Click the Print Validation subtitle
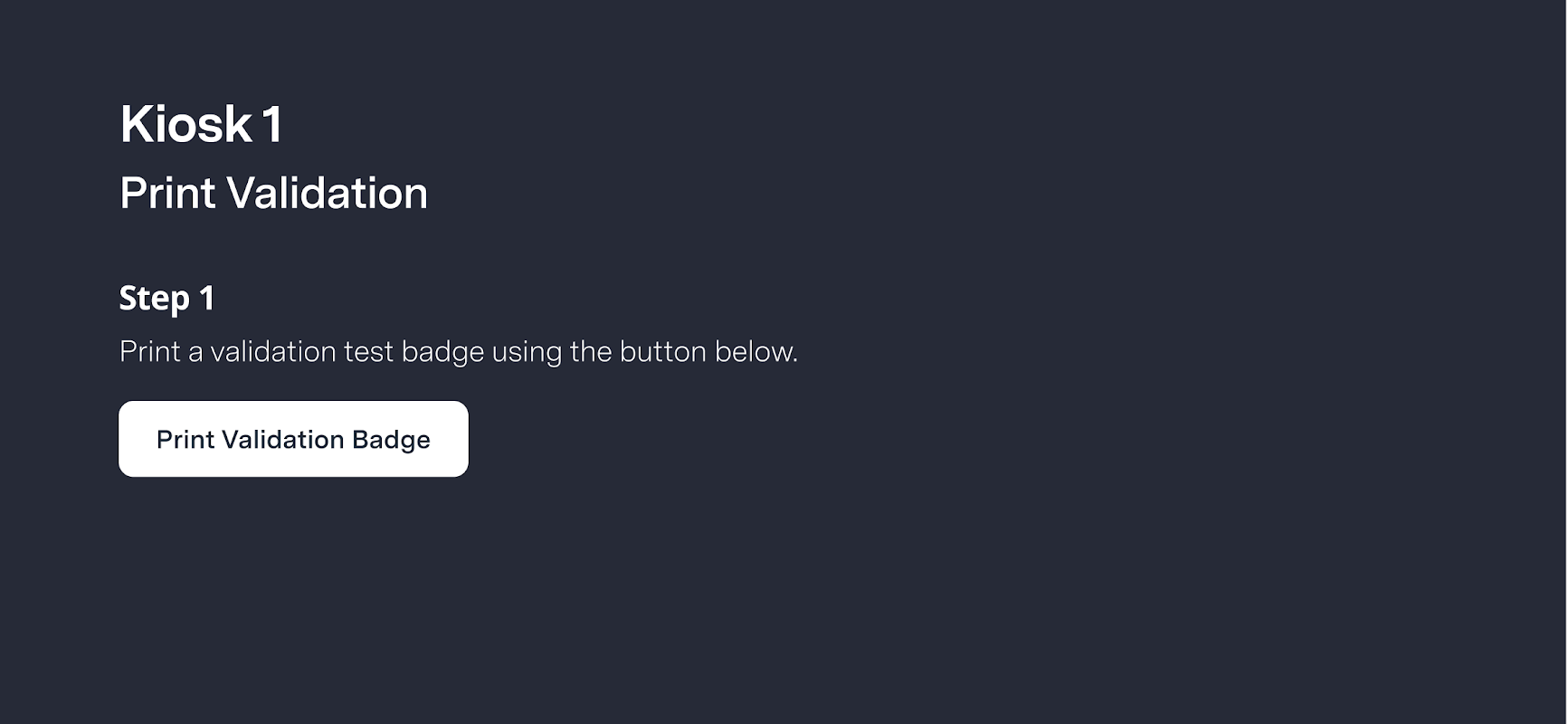Viewport: 1568px width, 724px height. point(273,193)
